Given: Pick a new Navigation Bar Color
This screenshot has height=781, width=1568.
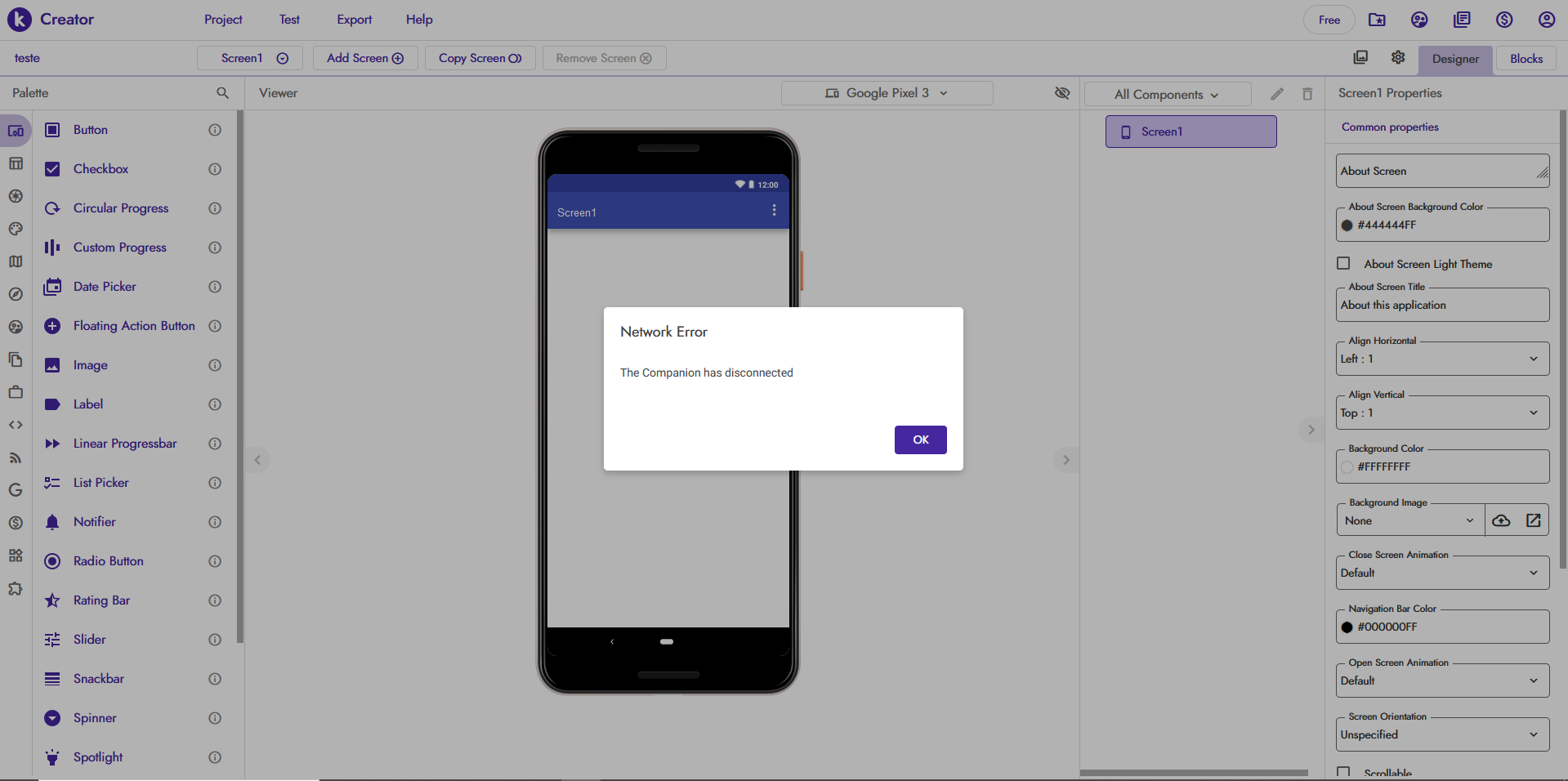Looking at the screenshot, I should [x=1348, y=627].
